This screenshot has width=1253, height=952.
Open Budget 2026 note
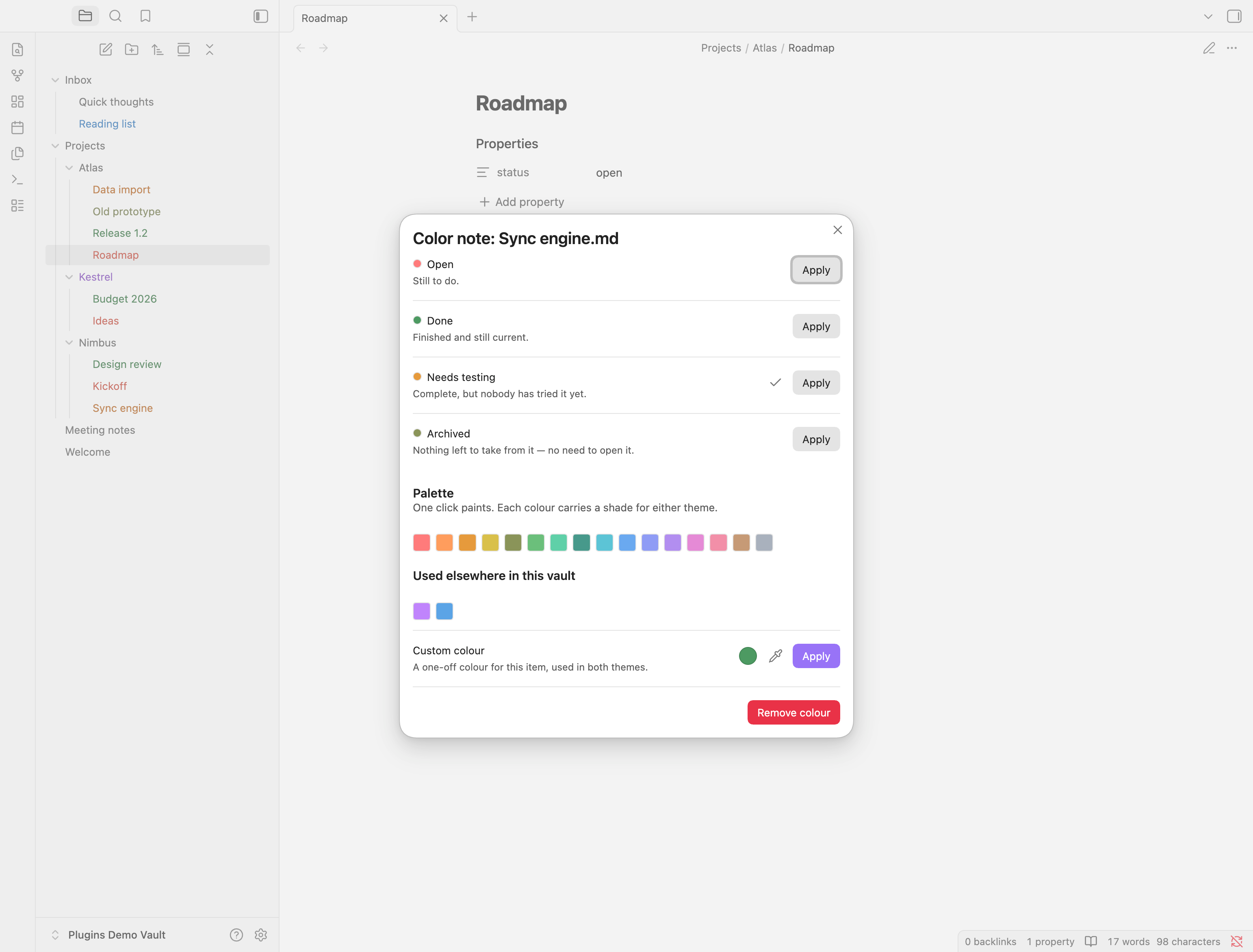click(125, 299)
